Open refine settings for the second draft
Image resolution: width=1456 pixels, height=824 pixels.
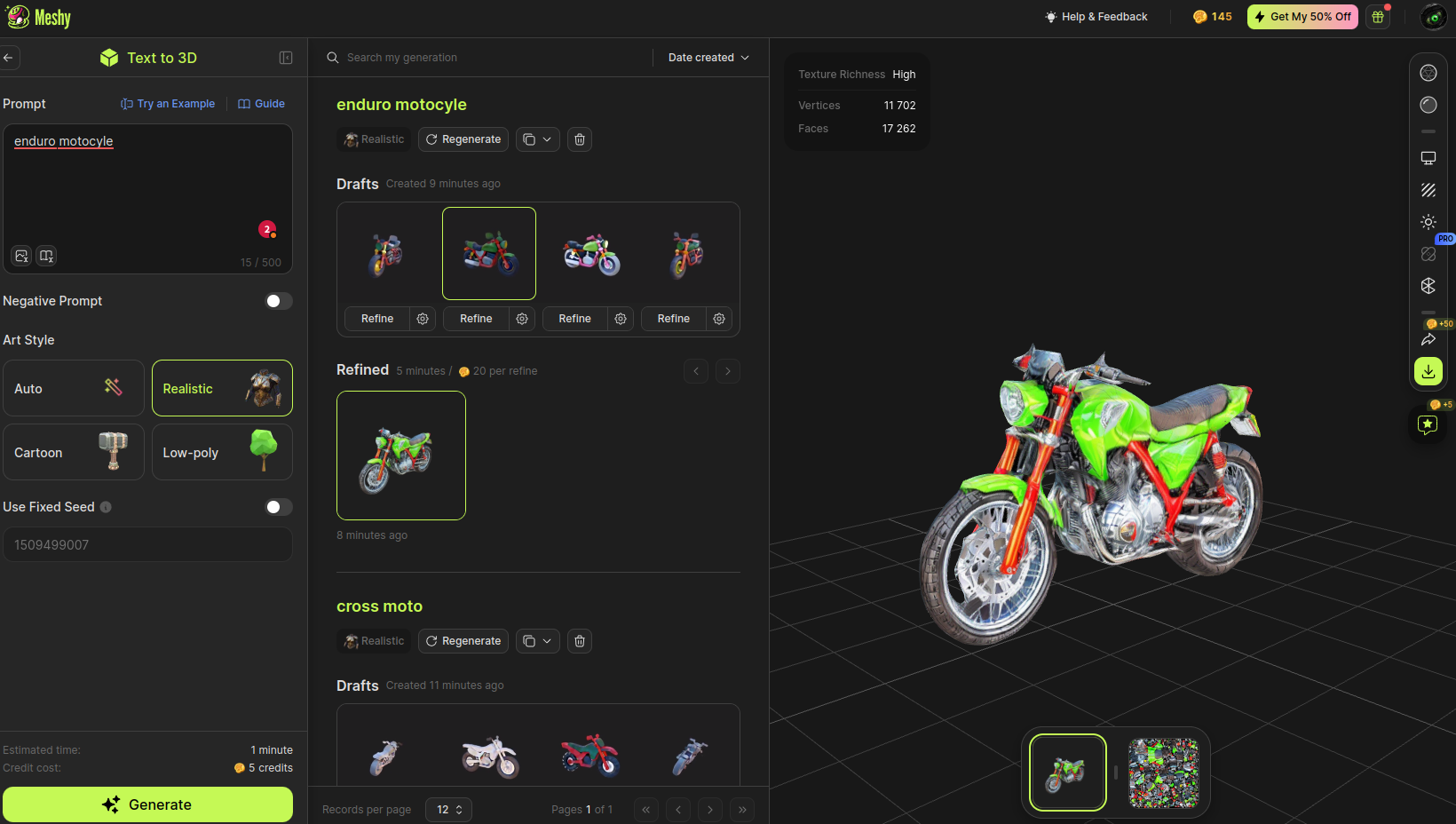pos(522,319)
